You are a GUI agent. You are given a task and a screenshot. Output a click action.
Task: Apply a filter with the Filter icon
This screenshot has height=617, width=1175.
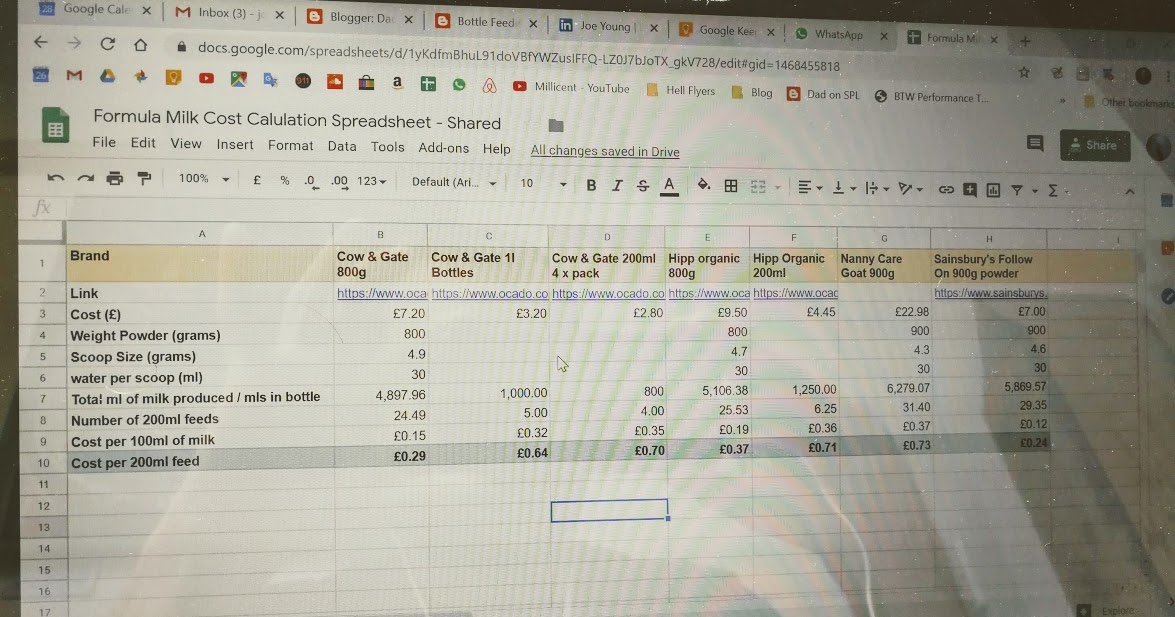1015,188
